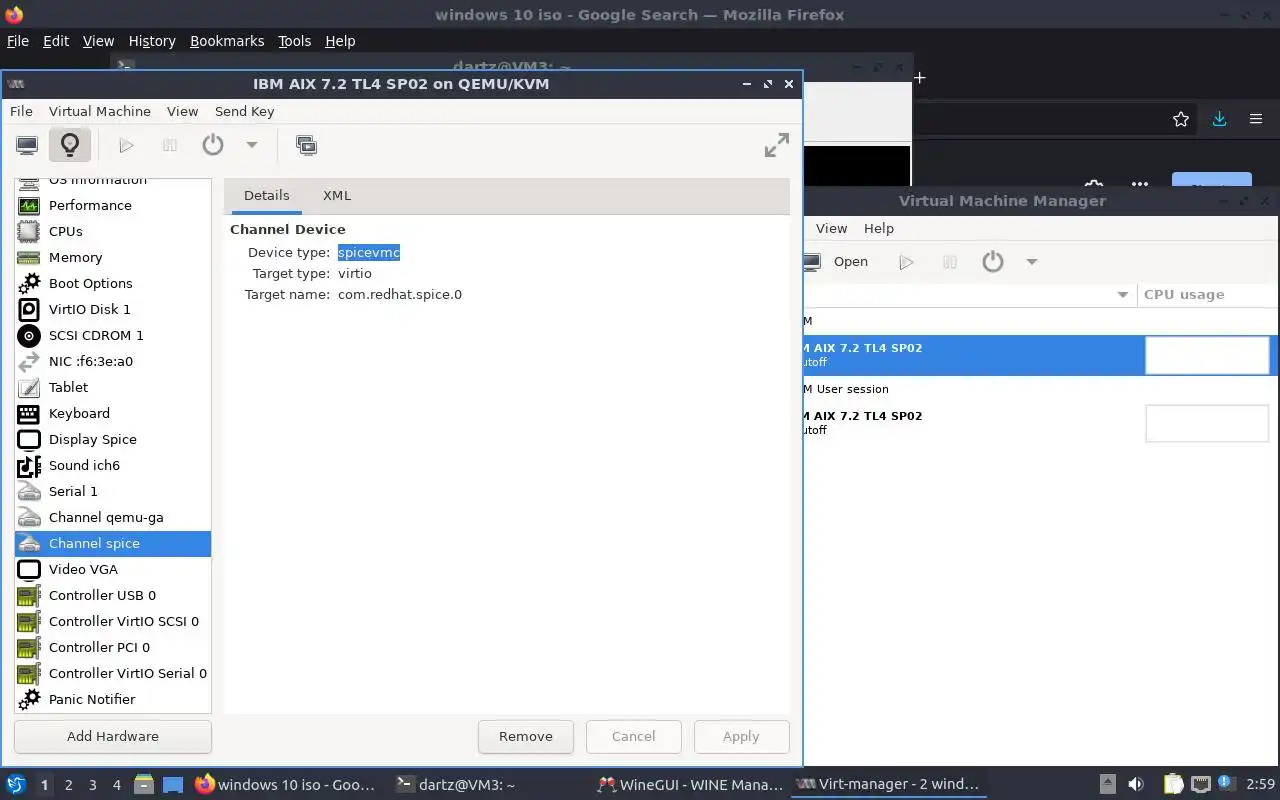Select NIC :f6:3e:a0 device
This screenshot has height=800, width=1280.
[113, 361]
